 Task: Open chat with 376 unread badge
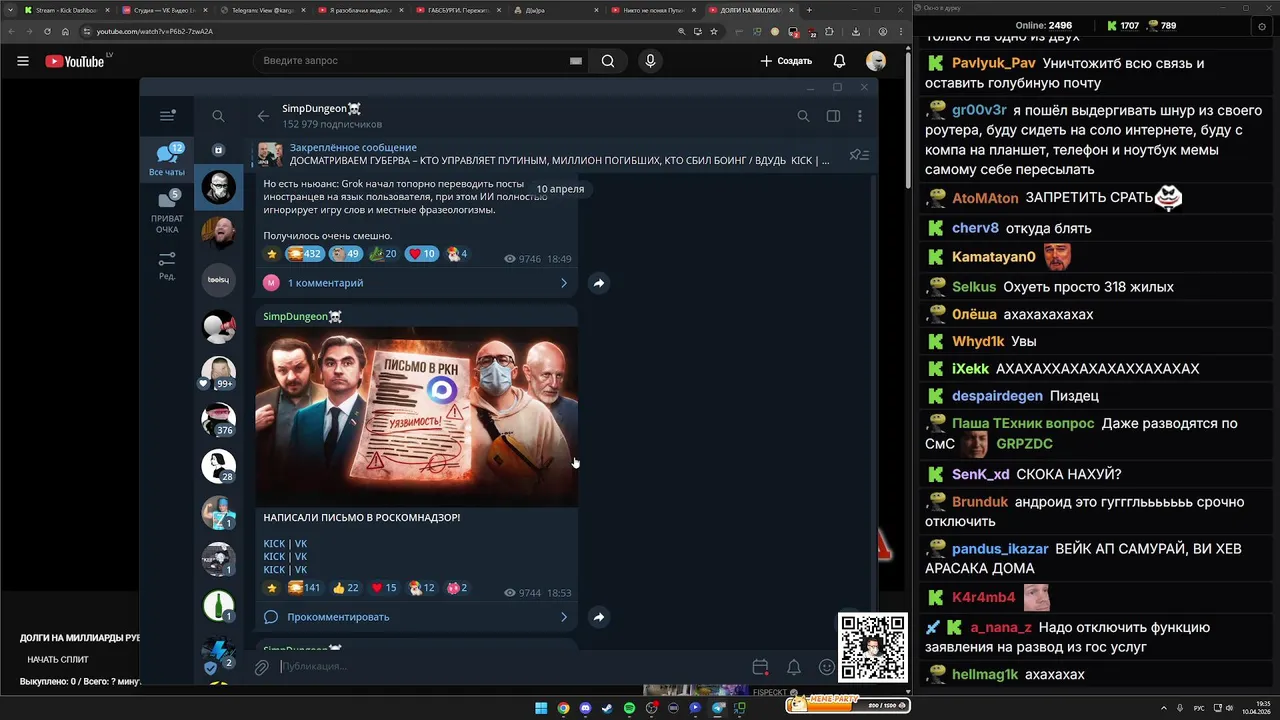(218, 421)
